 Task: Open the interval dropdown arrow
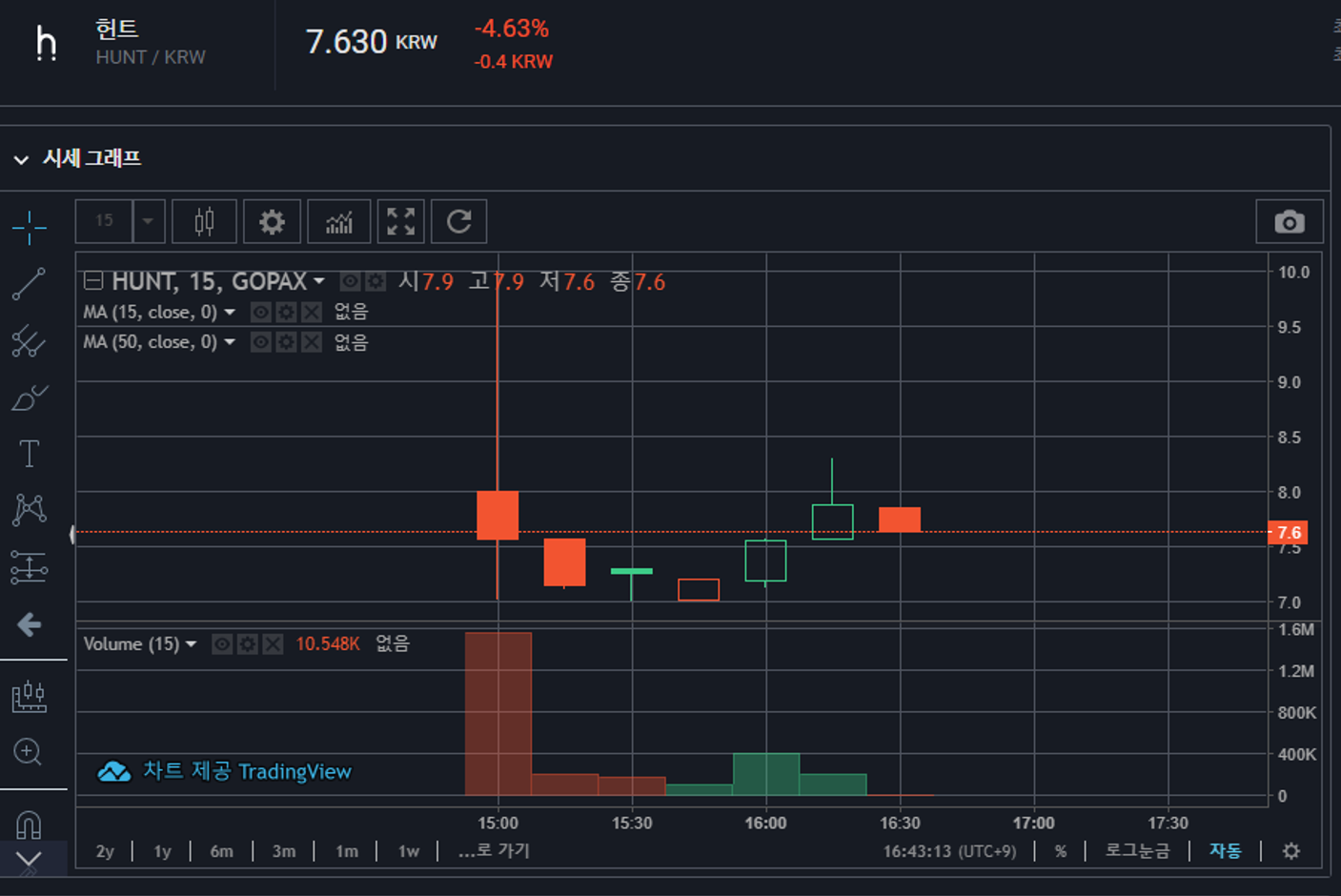(x=149, y=222)
